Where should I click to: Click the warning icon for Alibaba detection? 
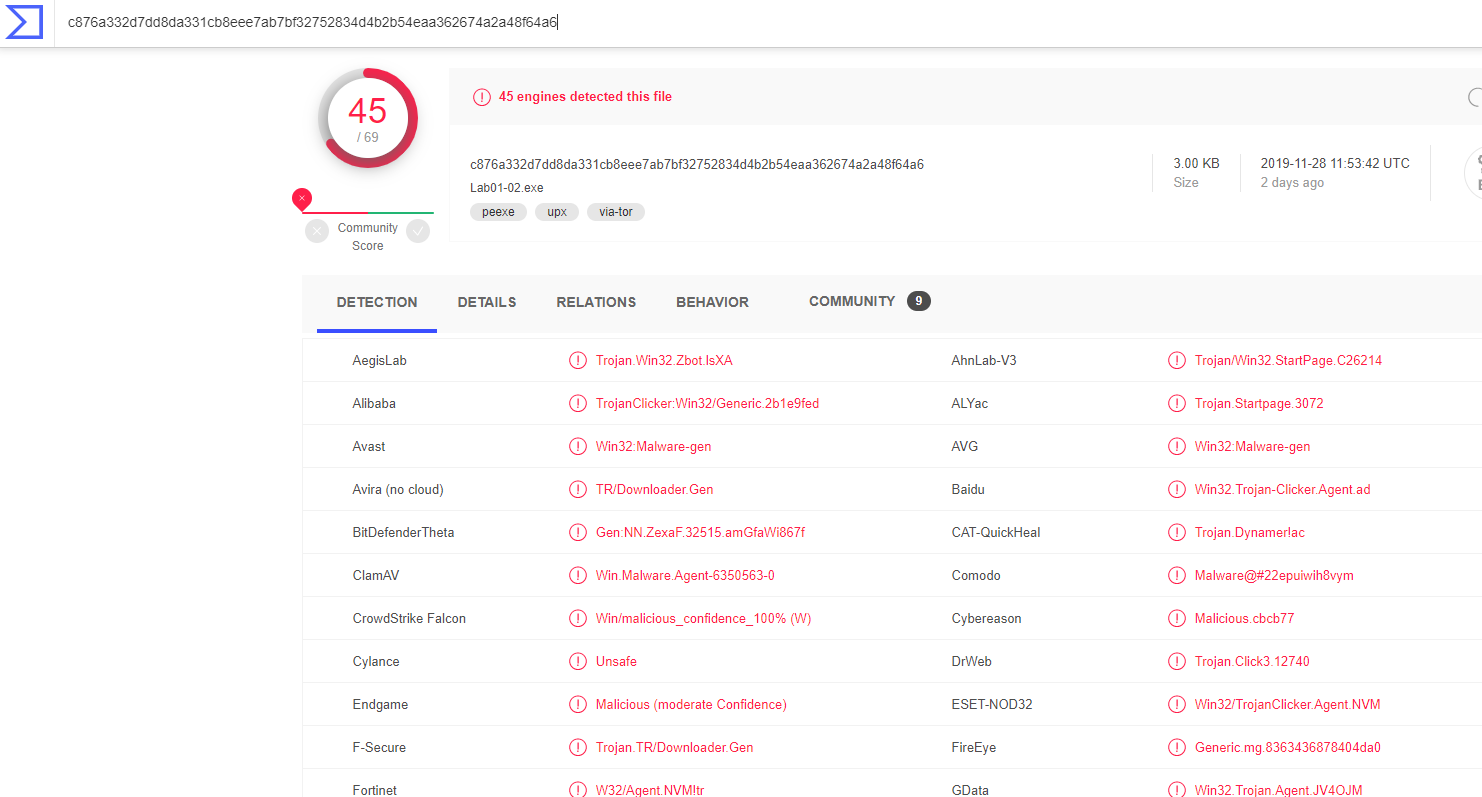[578, 403]
